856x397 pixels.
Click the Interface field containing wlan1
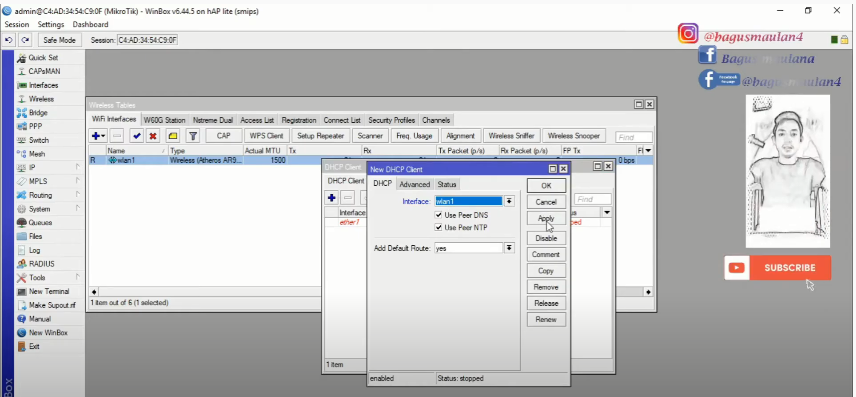pyautogui.click(x=469, y=202)
